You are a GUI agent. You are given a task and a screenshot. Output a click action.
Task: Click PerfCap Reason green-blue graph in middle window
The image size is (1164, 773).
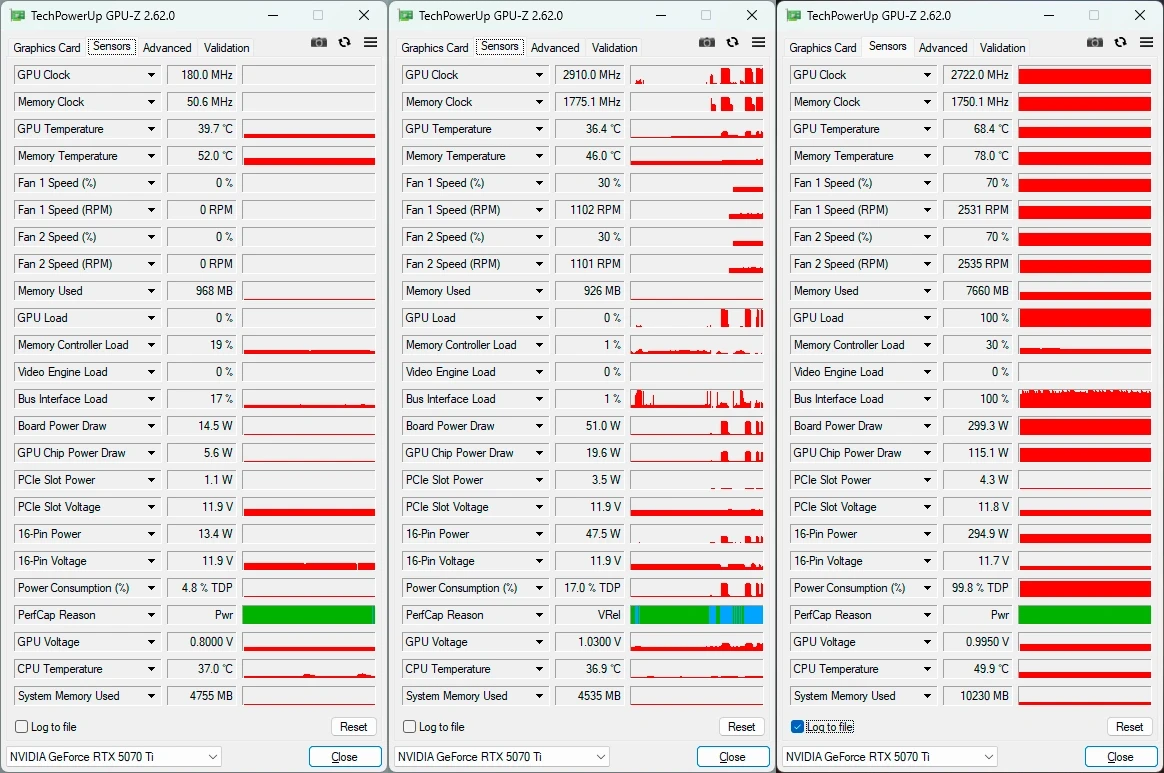pyautogui.click(x=696, y=615)
